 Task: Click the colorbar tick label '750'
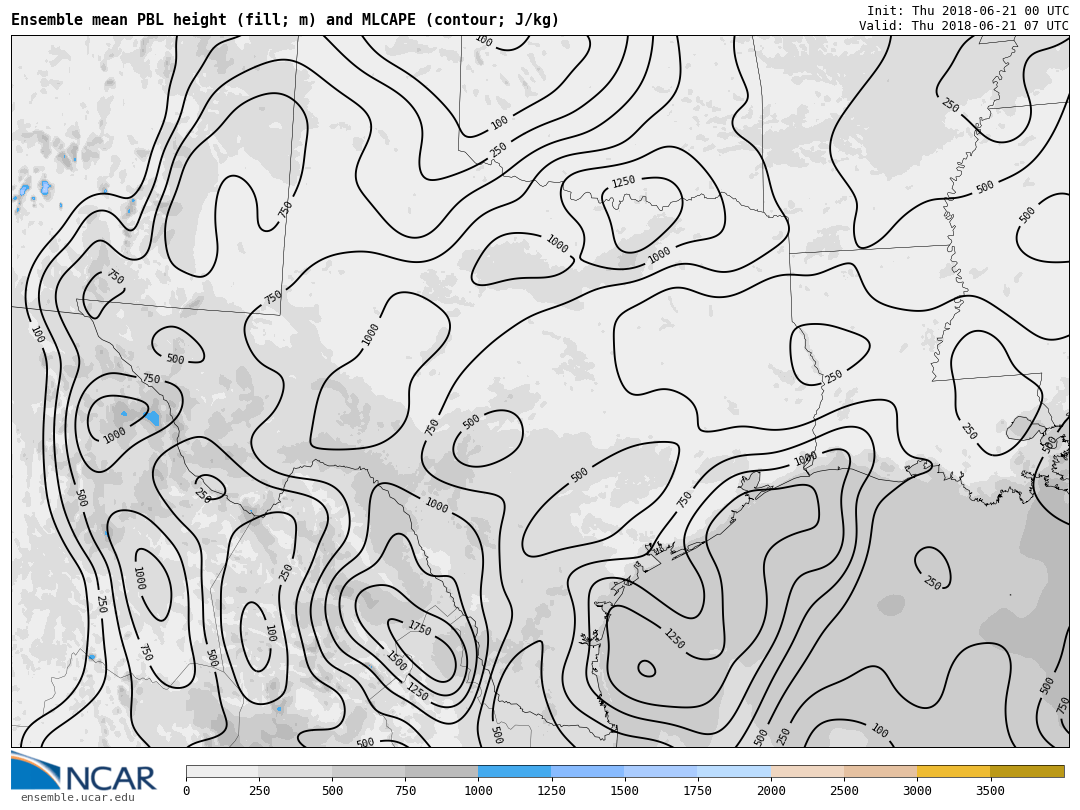(x=406, y=791)
